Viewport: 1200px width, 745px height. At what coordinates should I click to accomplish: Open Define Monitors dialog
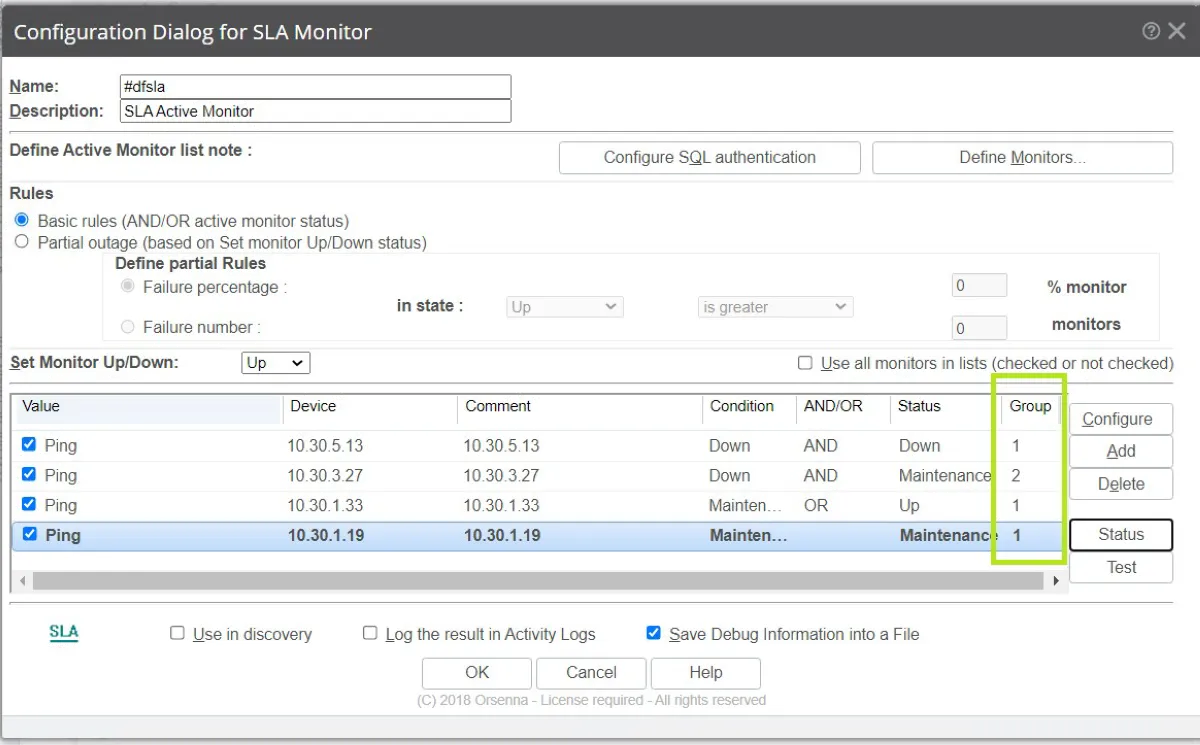click(x=1022, y=157)
